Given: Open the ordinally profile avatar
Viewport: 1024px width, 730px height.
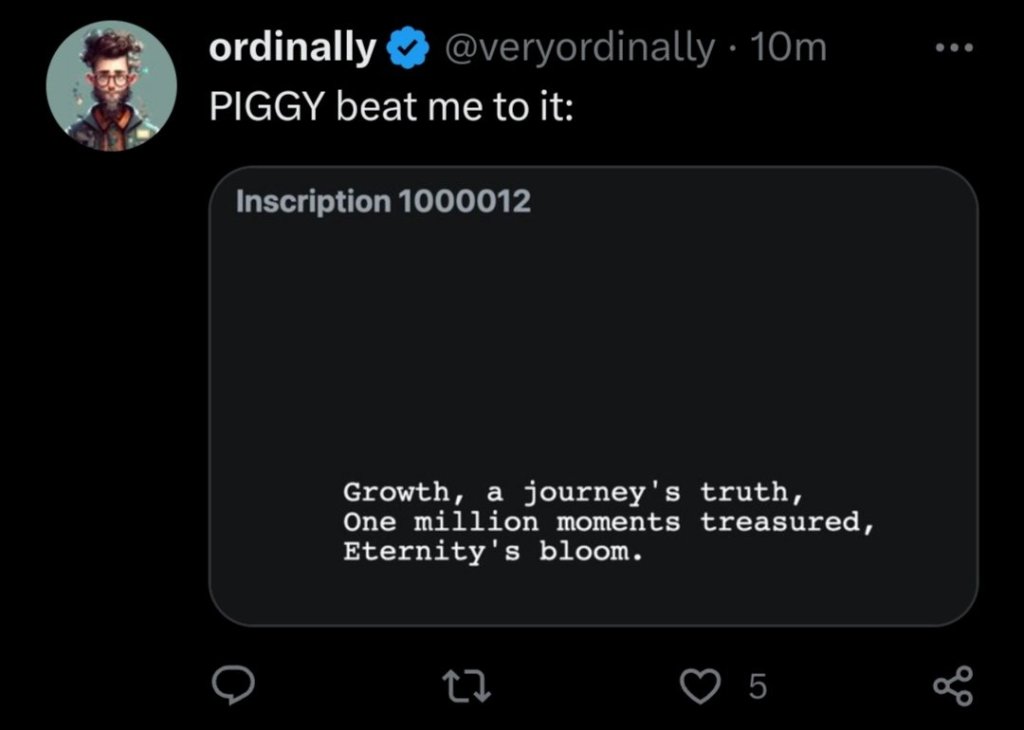Looking at the screenshot, I should [111, 86].
